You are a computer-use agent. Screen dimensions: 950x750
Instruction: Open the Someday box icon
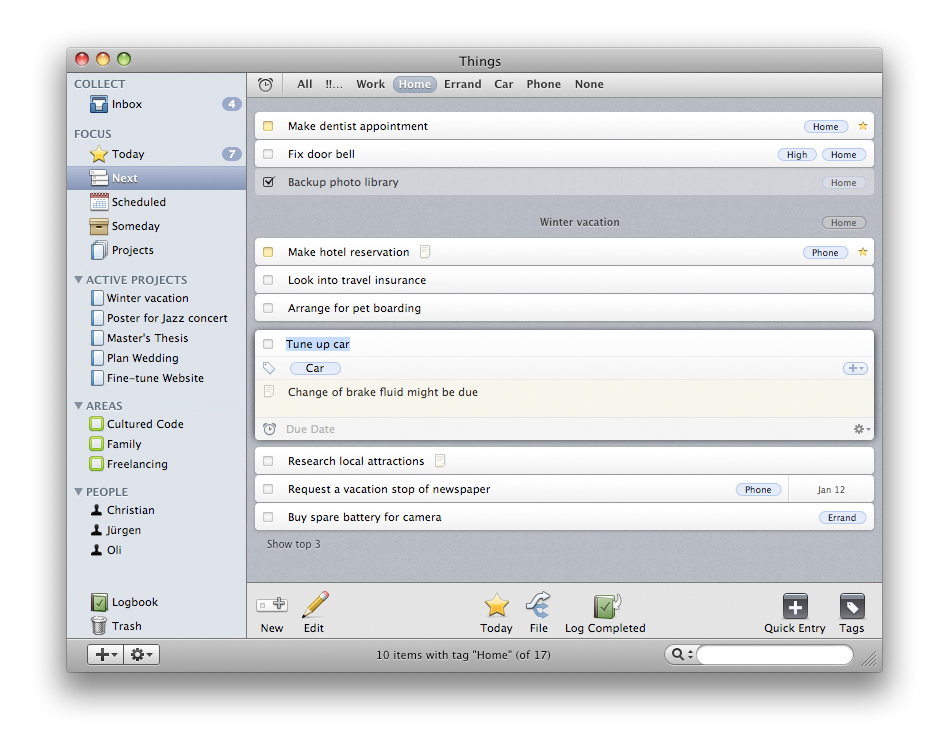point(98,226)
